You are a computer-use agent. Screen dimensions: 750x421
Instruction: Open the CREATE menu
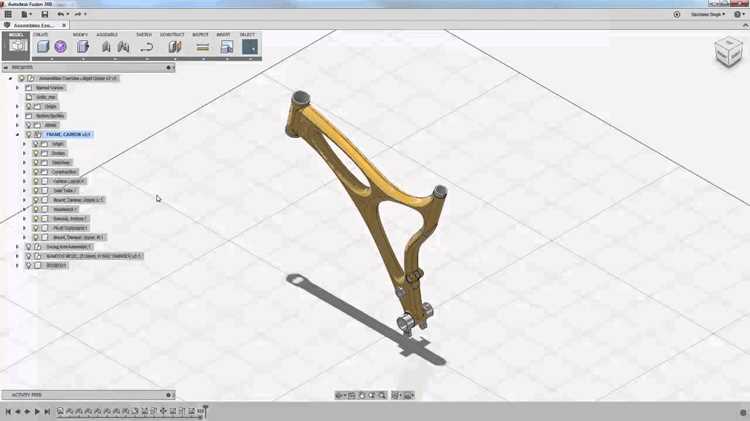(40, 34)
